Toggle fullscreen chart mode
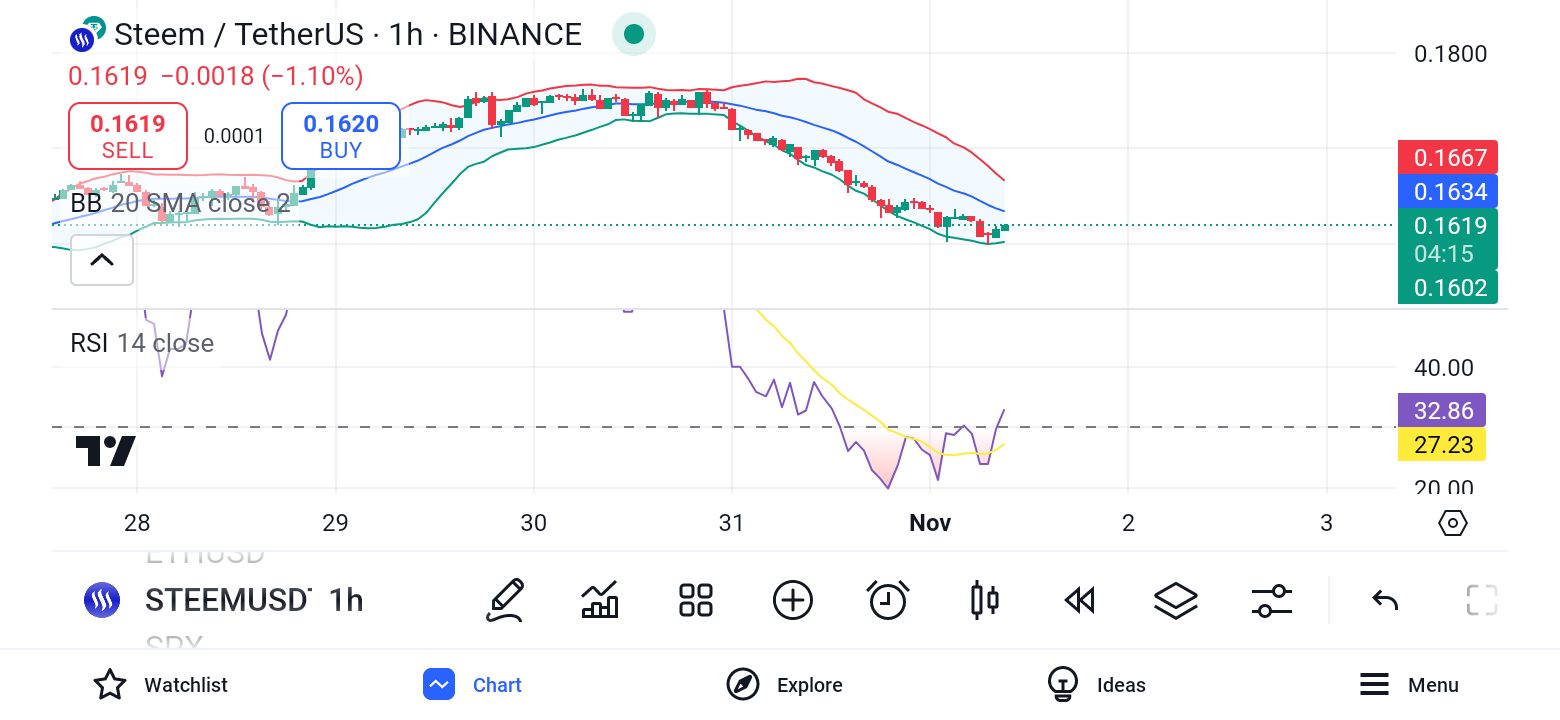 click(1481, 600)
